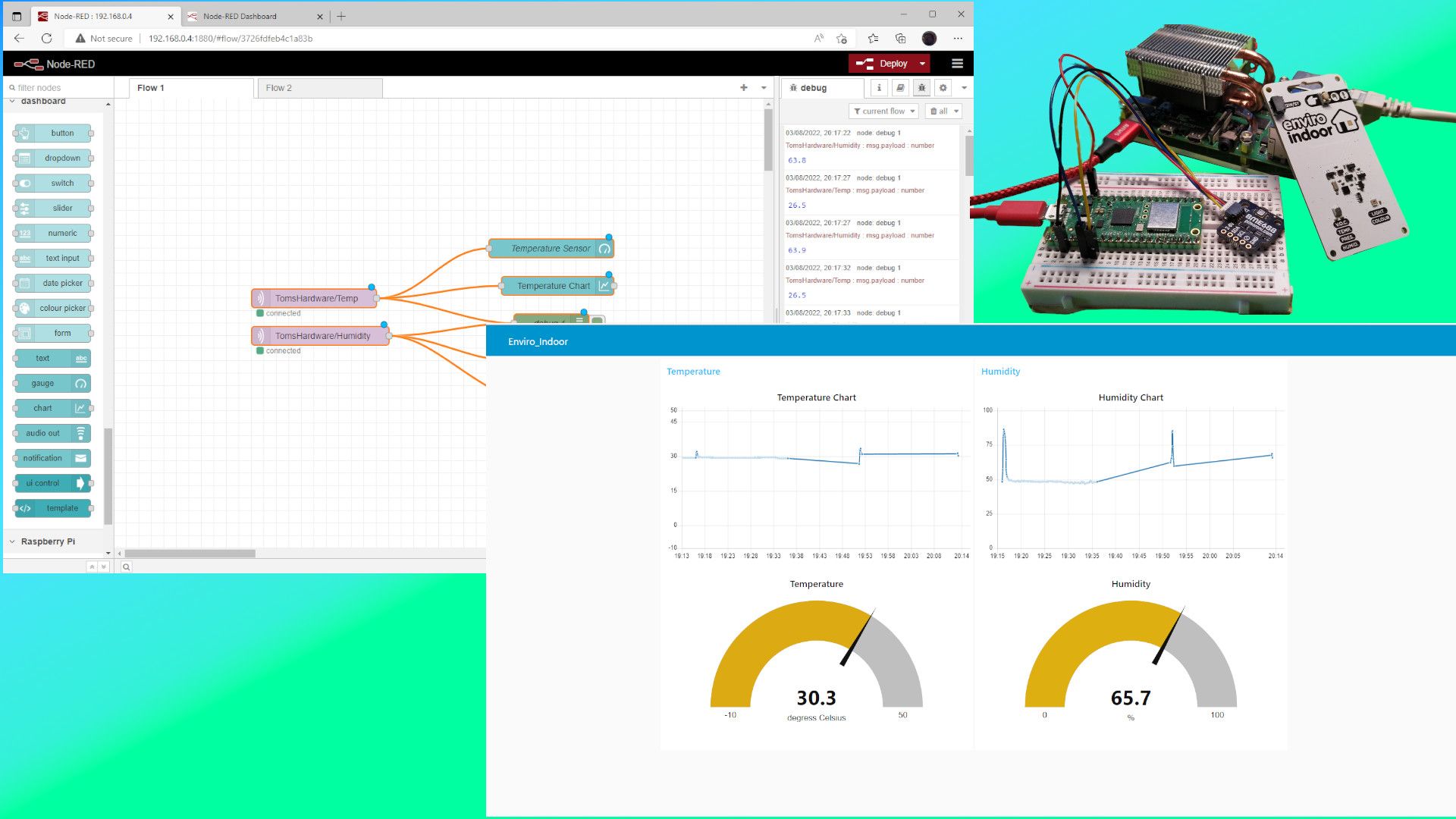
Task: Switch to Node-RED Dashboard browser tab
Action: (240, 16)
